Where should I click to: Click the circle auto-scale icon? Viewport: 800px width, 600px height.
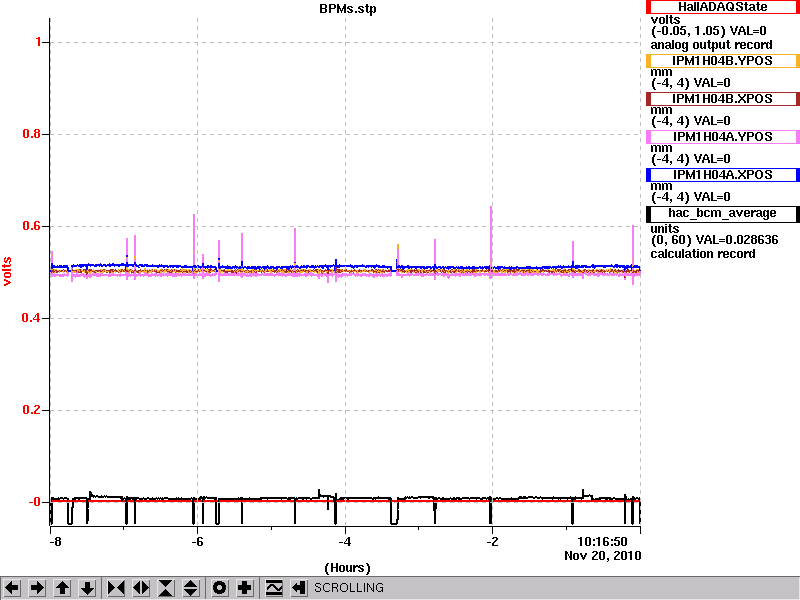click(219, 588)
